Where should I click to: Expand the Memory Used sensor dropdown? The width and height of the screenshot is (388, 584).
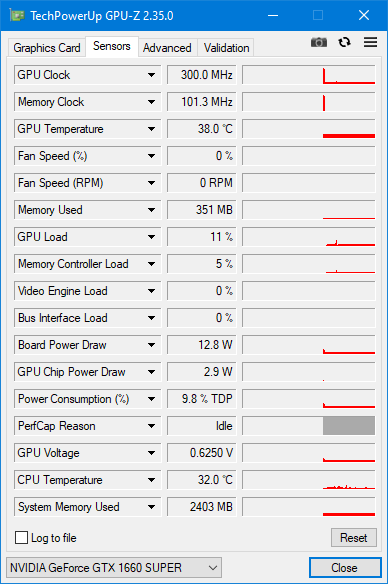point(151,210)
